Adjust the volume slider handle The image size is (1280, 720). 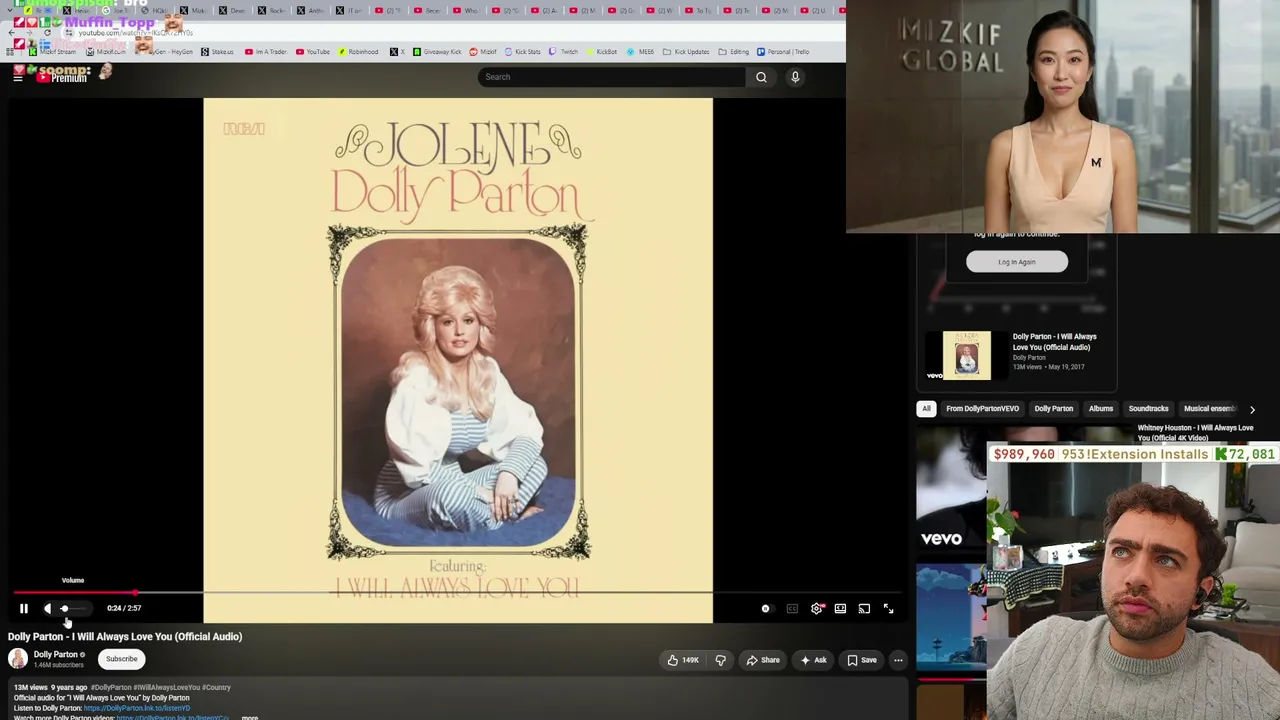pos(64,608)
